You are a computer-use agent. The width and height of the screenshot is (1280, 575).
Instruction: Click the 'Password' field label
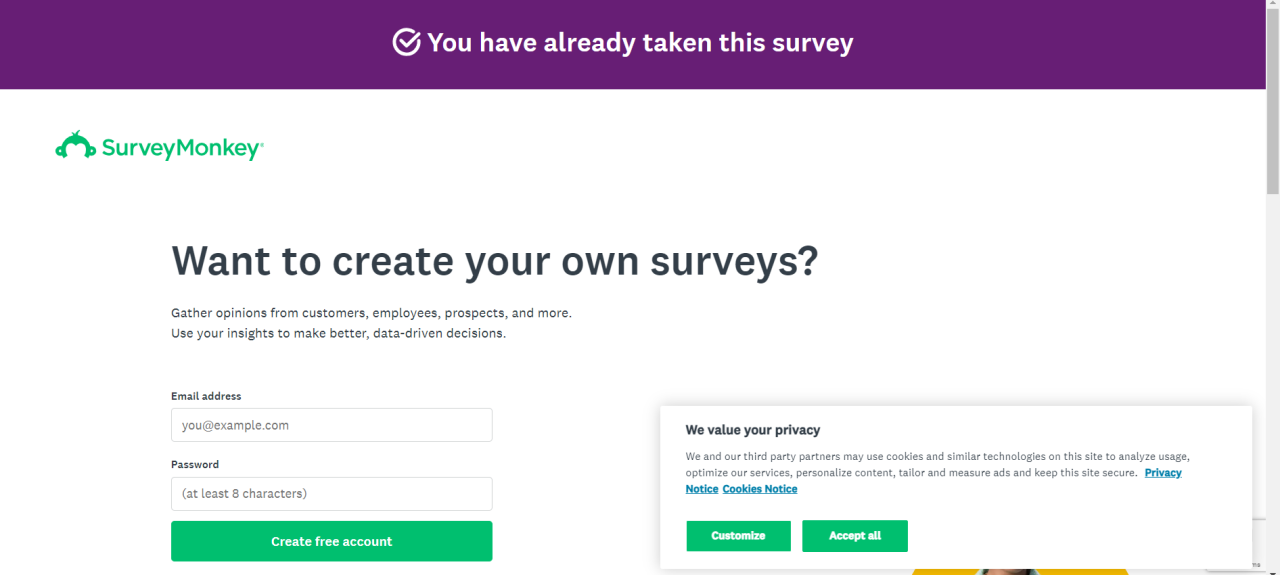click(x=194, y=464)
